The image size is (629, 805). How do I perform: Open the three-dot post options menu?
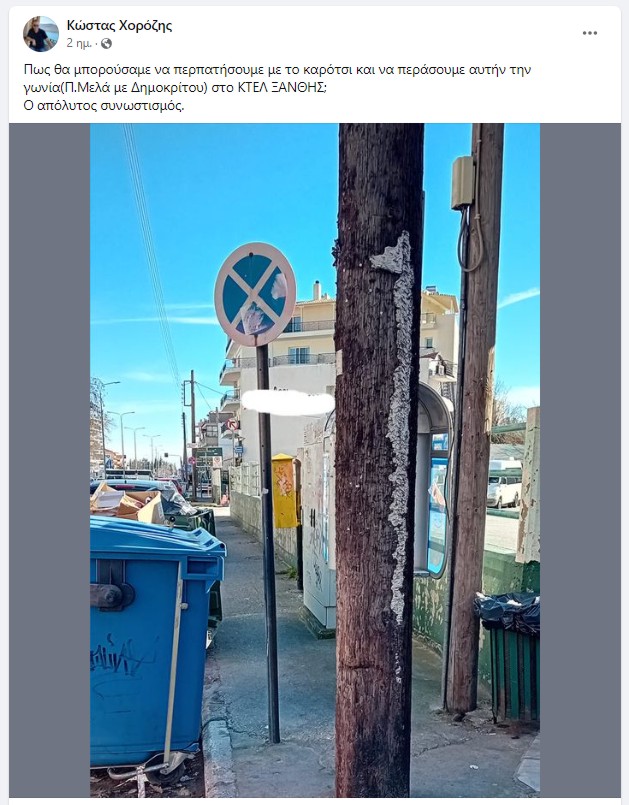click(589, 33)
